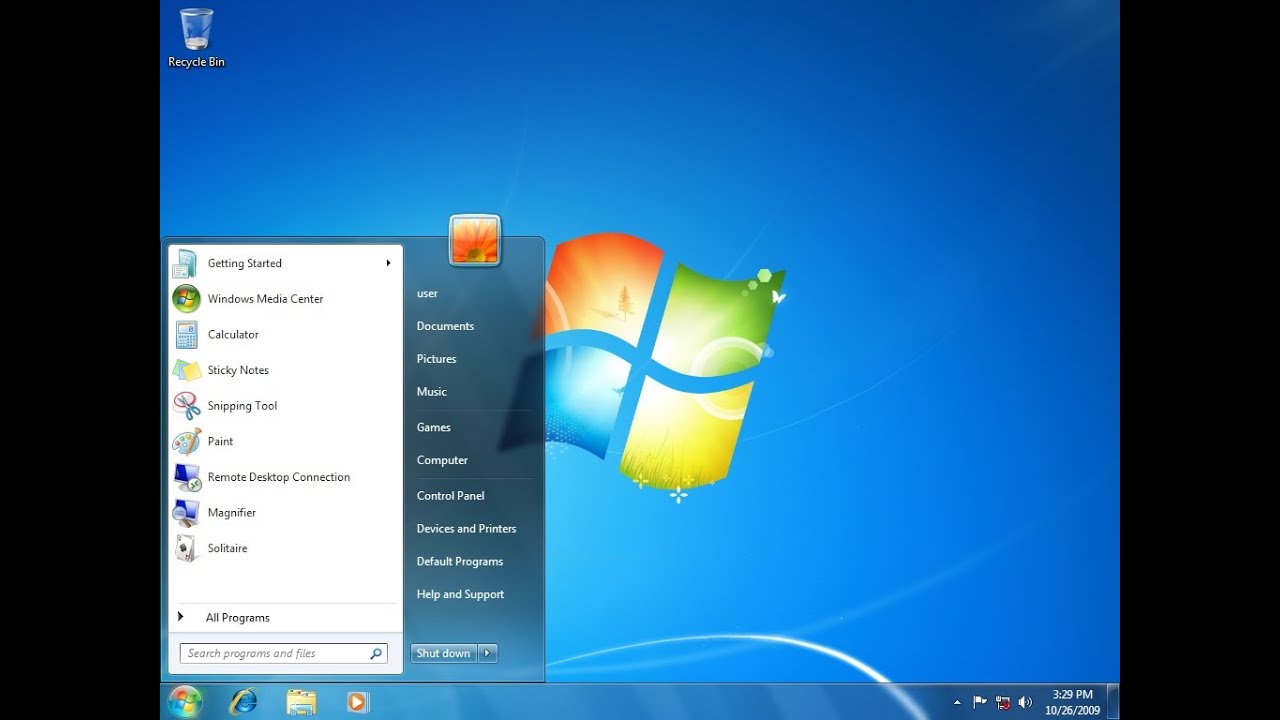Click the Calculator label
The width and height of the screenshot is (1280, 720).
233,334
